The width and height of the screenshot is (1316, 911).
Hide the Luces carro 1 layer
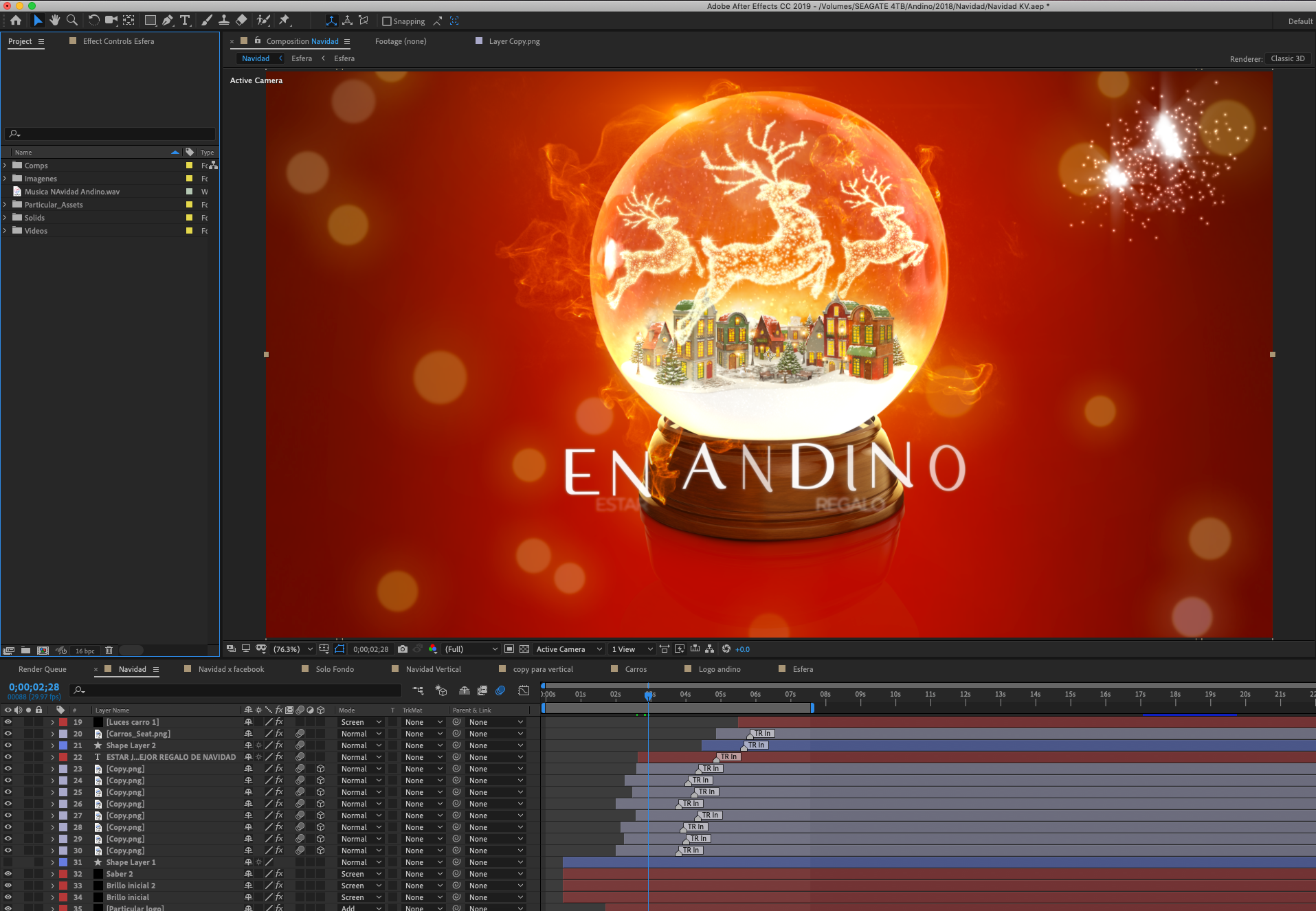pyautogui.click(x=8, y=722)
